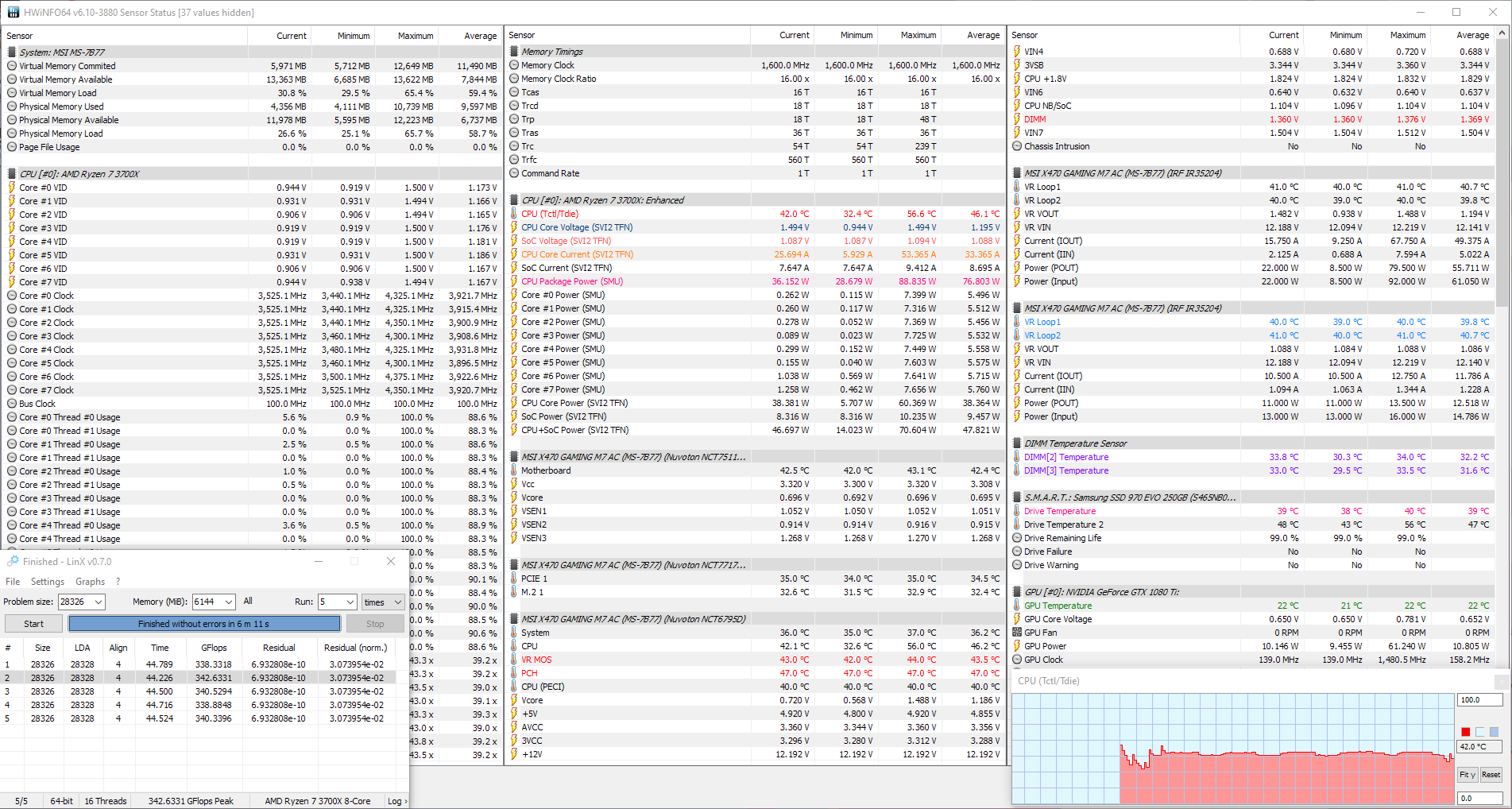Click the GFlops column header in LinX

pyautogui.click(x=214, y=648)
